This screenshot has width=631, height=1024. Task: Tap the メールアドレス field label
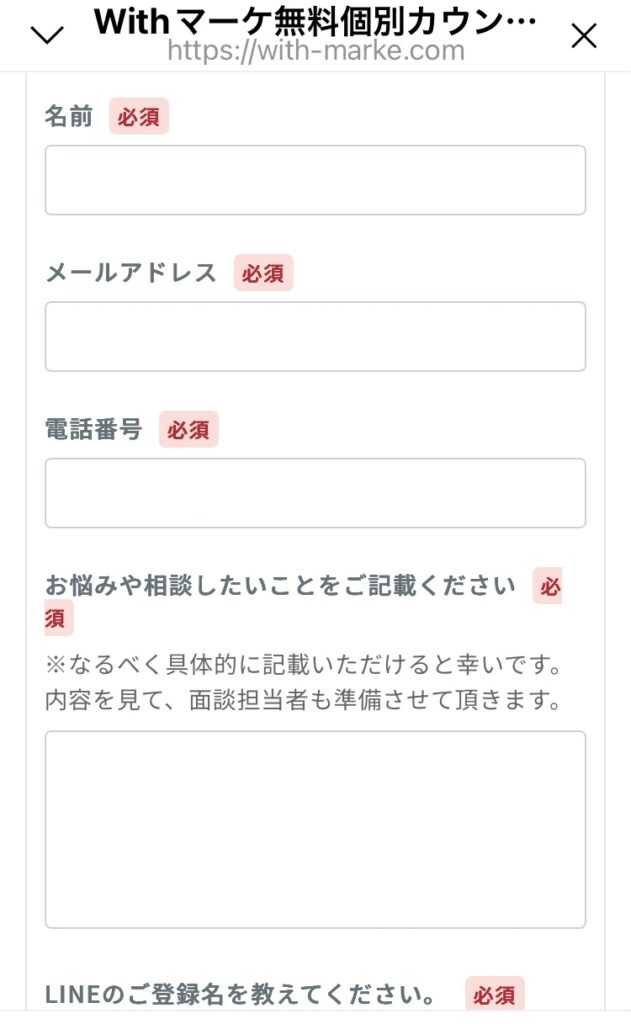click(x=131, y=273)
